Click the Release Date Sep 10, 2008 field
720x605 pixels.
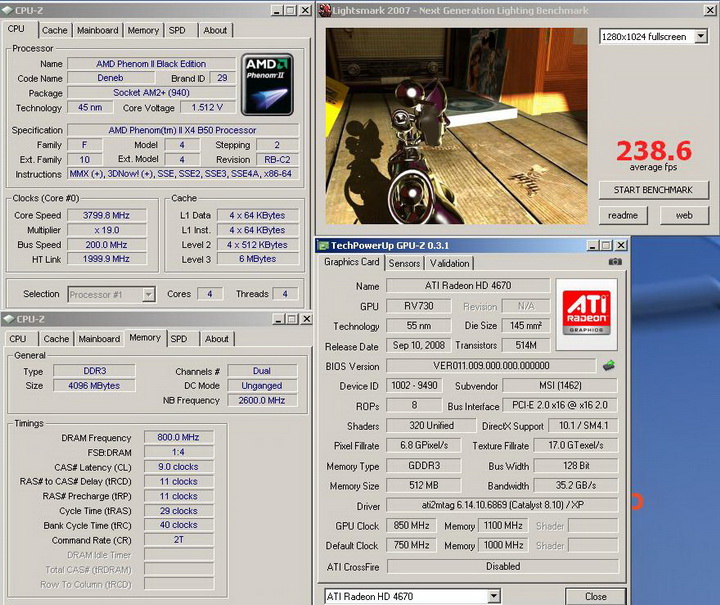point(418,345)
